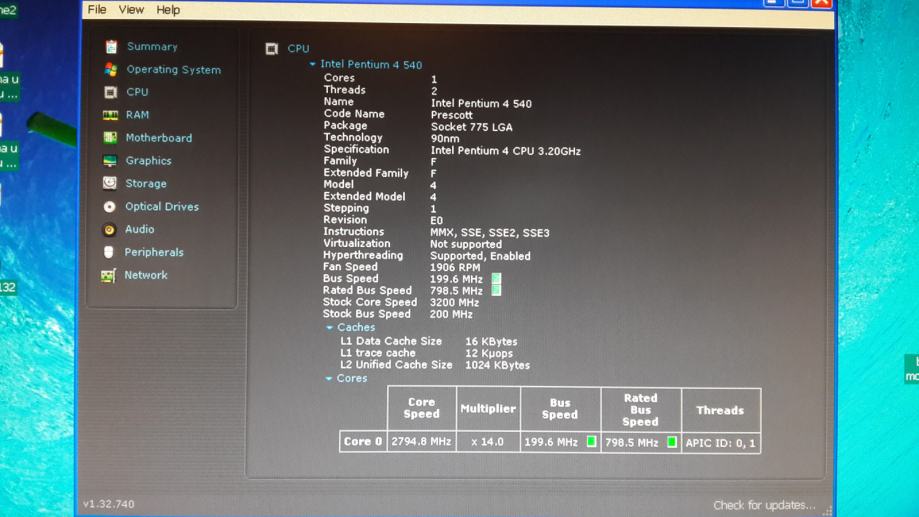Image resolution: width=919 pixels, height=517 pixels.
Task: Click the Threads column header
Action: pyautogui.click(x=720, y=410)
